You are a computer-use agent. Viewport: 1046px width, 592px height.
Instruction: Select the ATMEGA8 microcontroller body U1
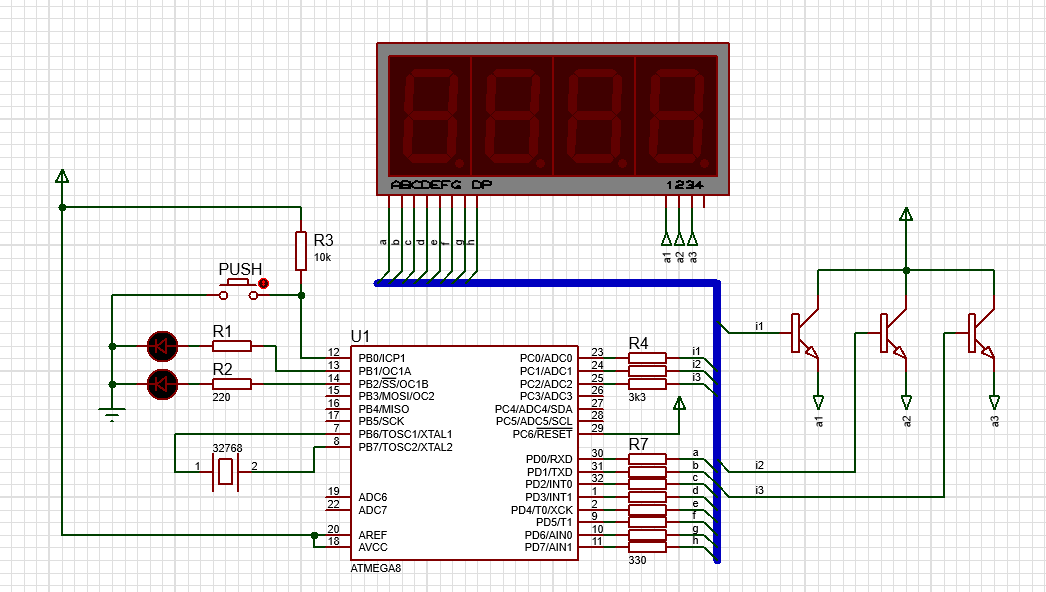click(464, 453)
